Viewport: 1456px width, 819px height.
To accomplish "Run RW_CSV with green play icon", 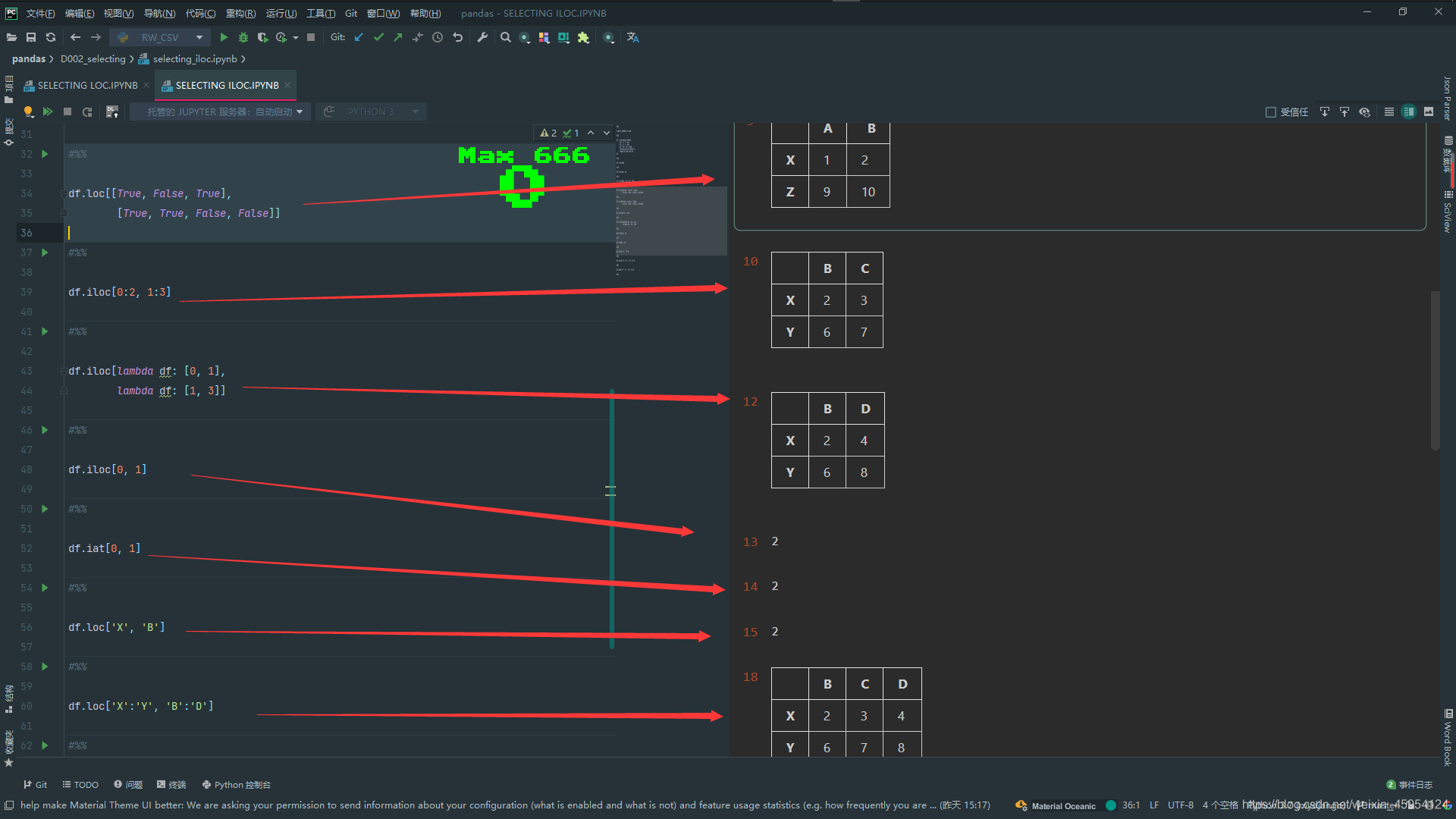I will click(224, 37).
